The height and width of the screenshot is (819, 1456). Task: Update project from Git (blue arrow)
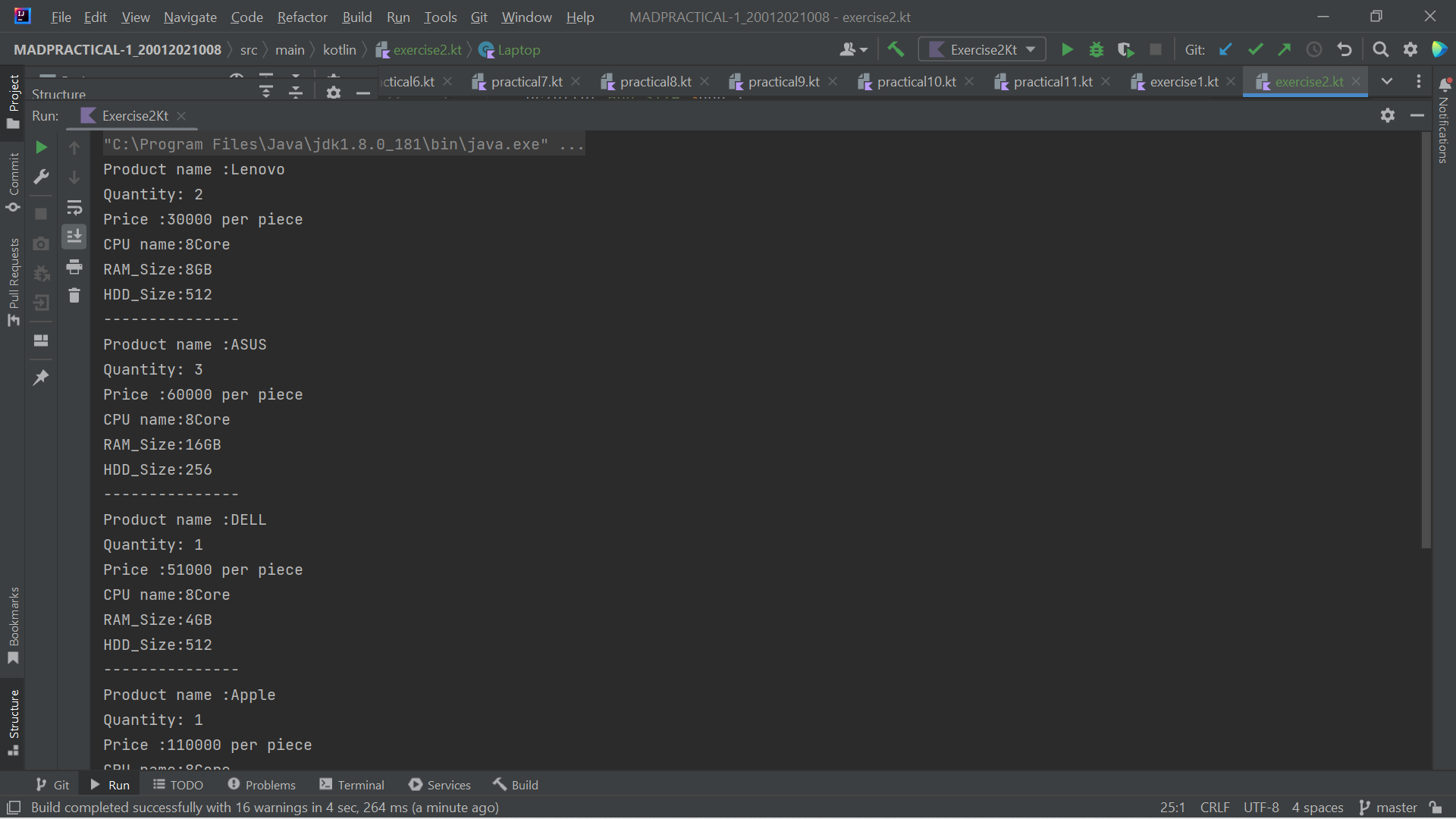1225,50
